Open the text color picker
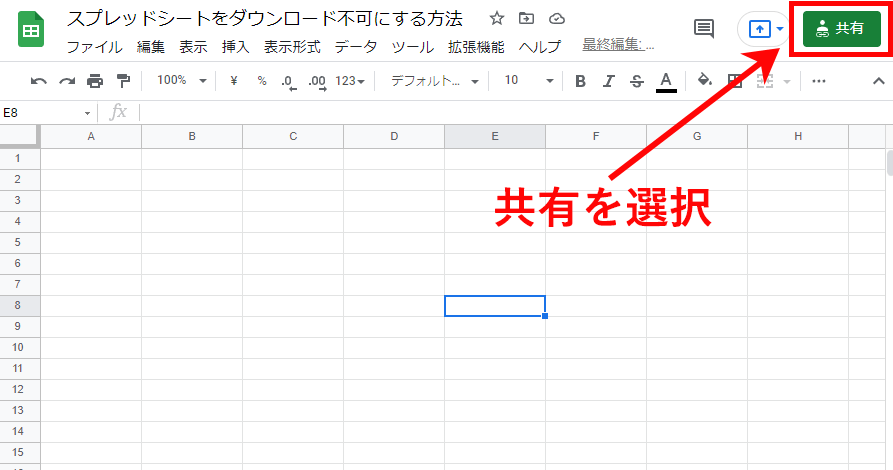Viewport: 893px width, 470px height. click(666, 82)
